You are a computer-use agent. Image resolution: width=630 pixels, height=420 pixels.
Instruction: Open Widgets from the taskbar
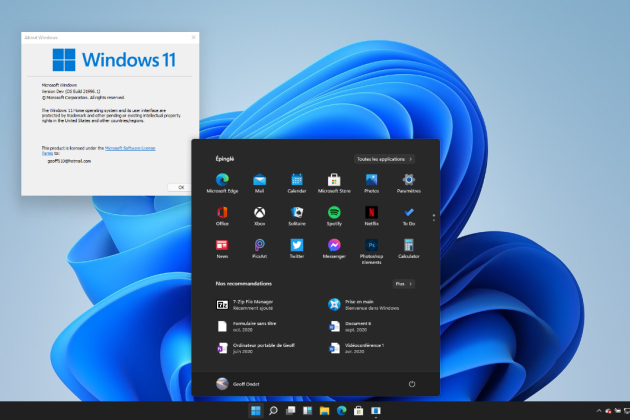[x=307, y=410]
